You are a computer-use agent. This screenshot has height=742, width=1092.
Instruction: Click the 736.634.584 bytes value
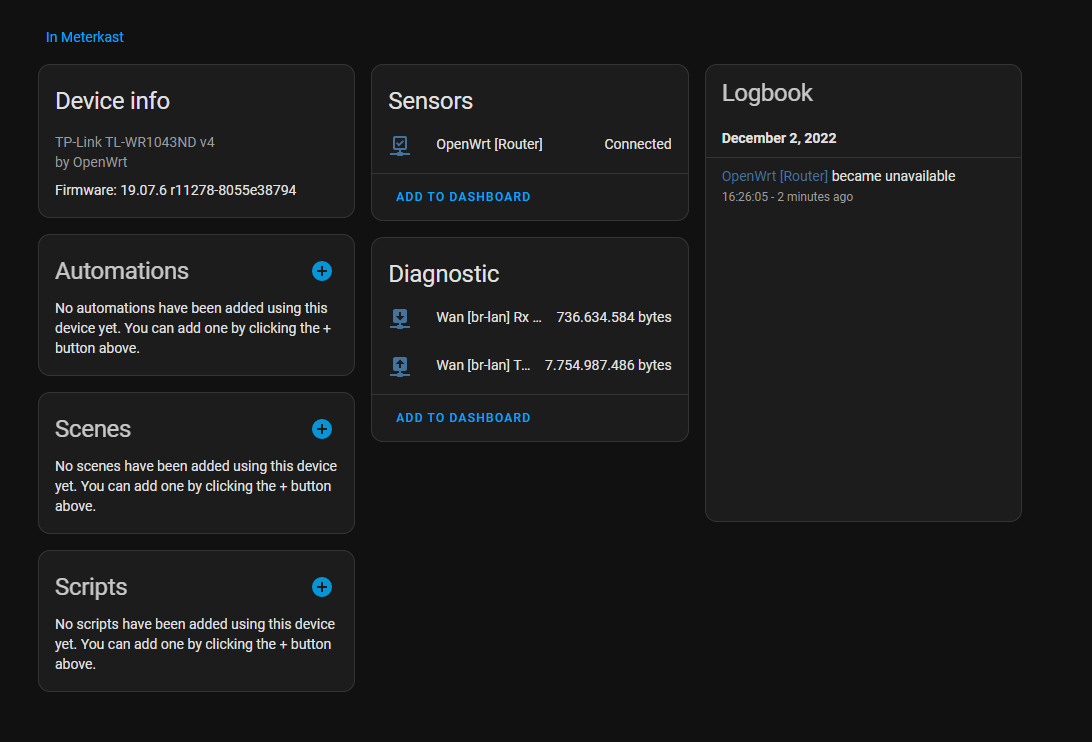tap(614, 317)
